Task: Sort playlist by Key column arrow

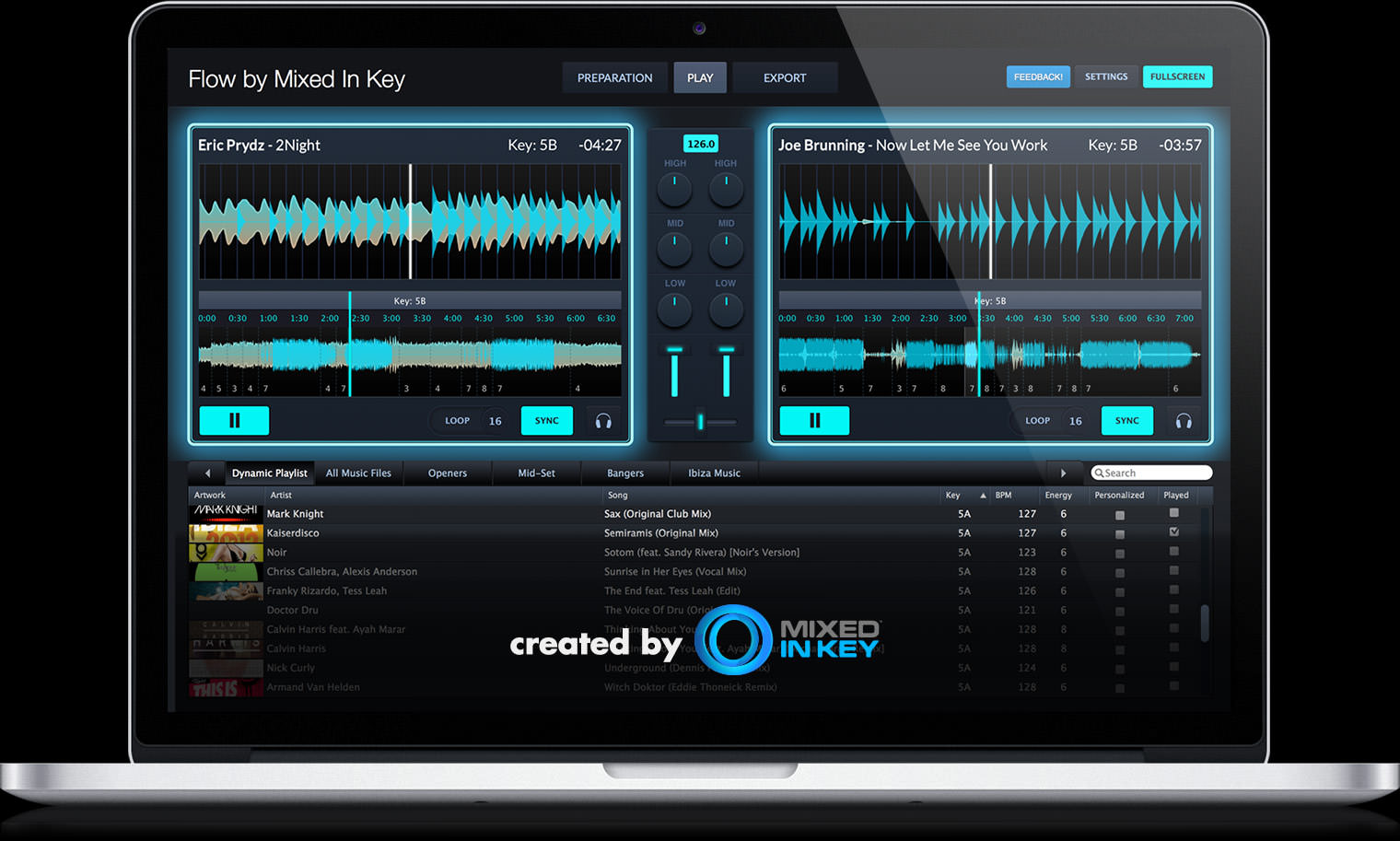Action: (983, 496)
